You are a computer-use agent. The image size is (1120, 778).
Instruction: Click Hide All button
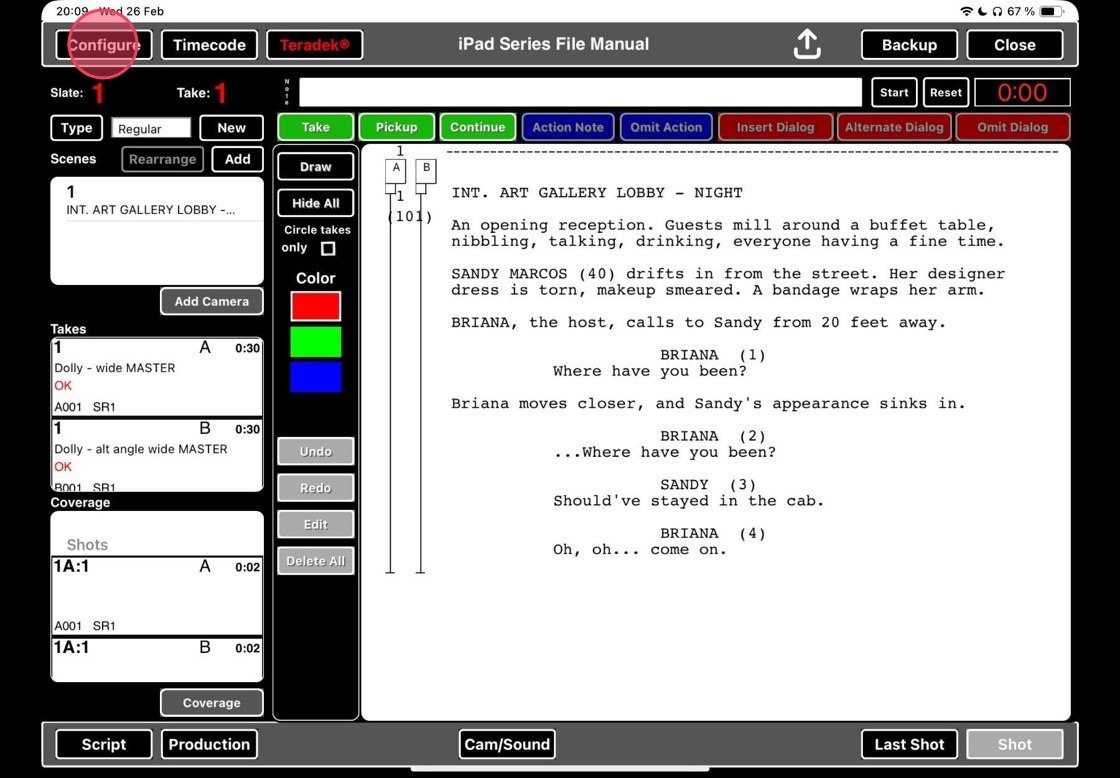316,203
